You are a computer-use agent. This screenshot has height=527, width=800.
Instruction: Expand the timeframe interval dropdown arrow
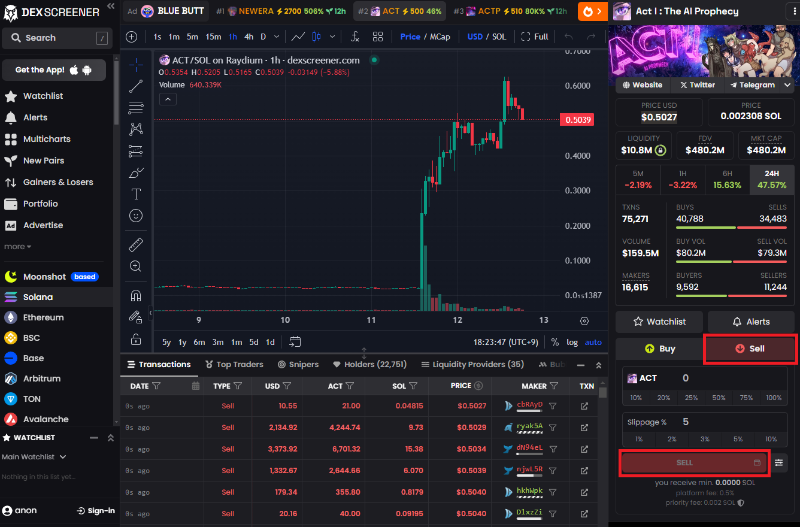pyautogui.click(x=277, y=37)
